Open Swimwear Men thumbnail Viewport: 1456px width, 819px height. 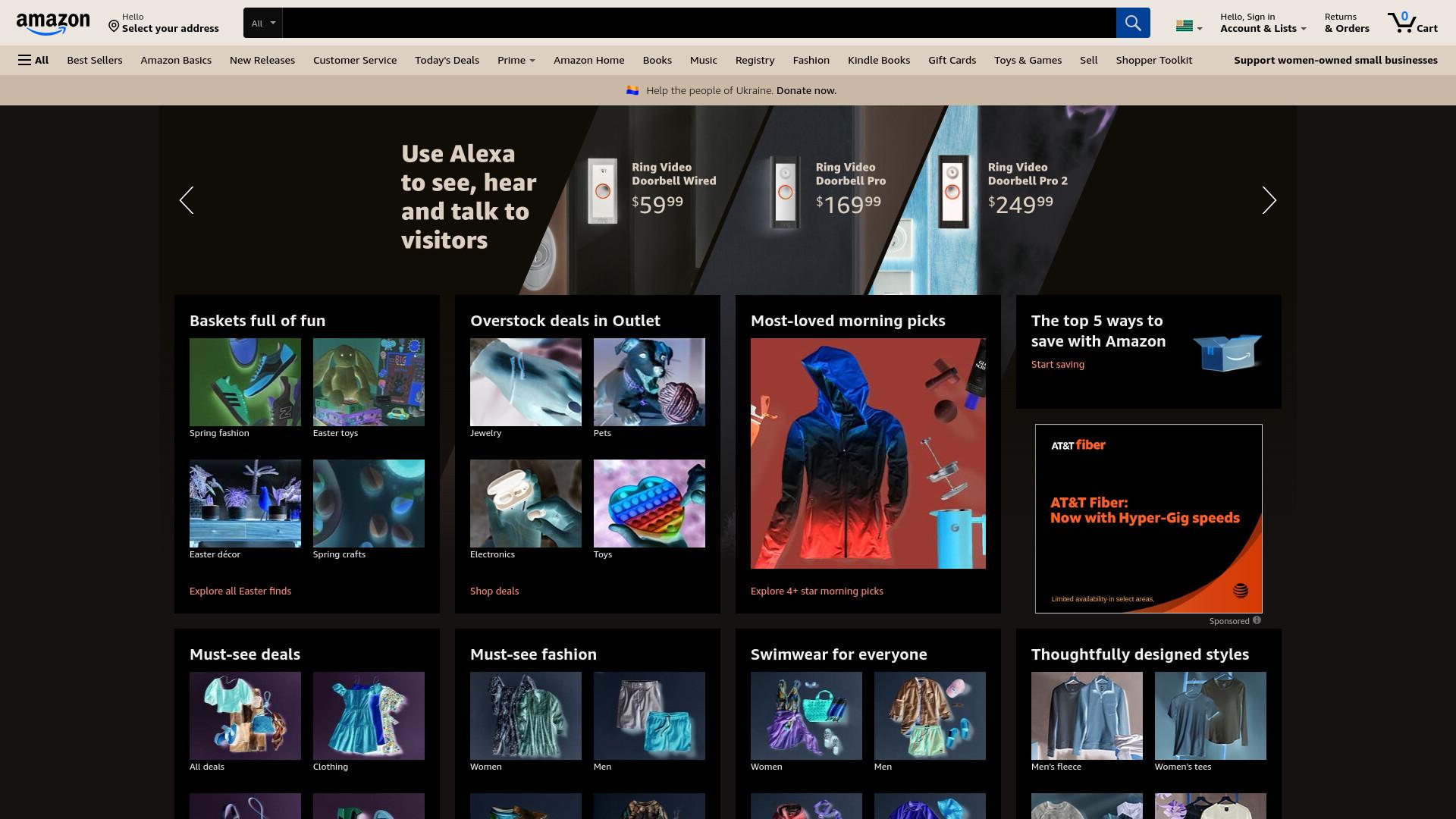point(930,716)
